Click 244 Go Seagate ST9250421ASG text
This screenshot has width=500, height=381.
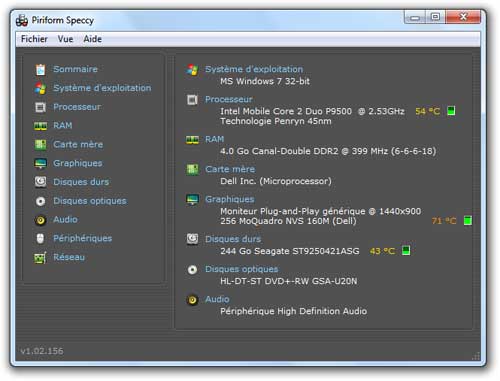coord(290,251)
